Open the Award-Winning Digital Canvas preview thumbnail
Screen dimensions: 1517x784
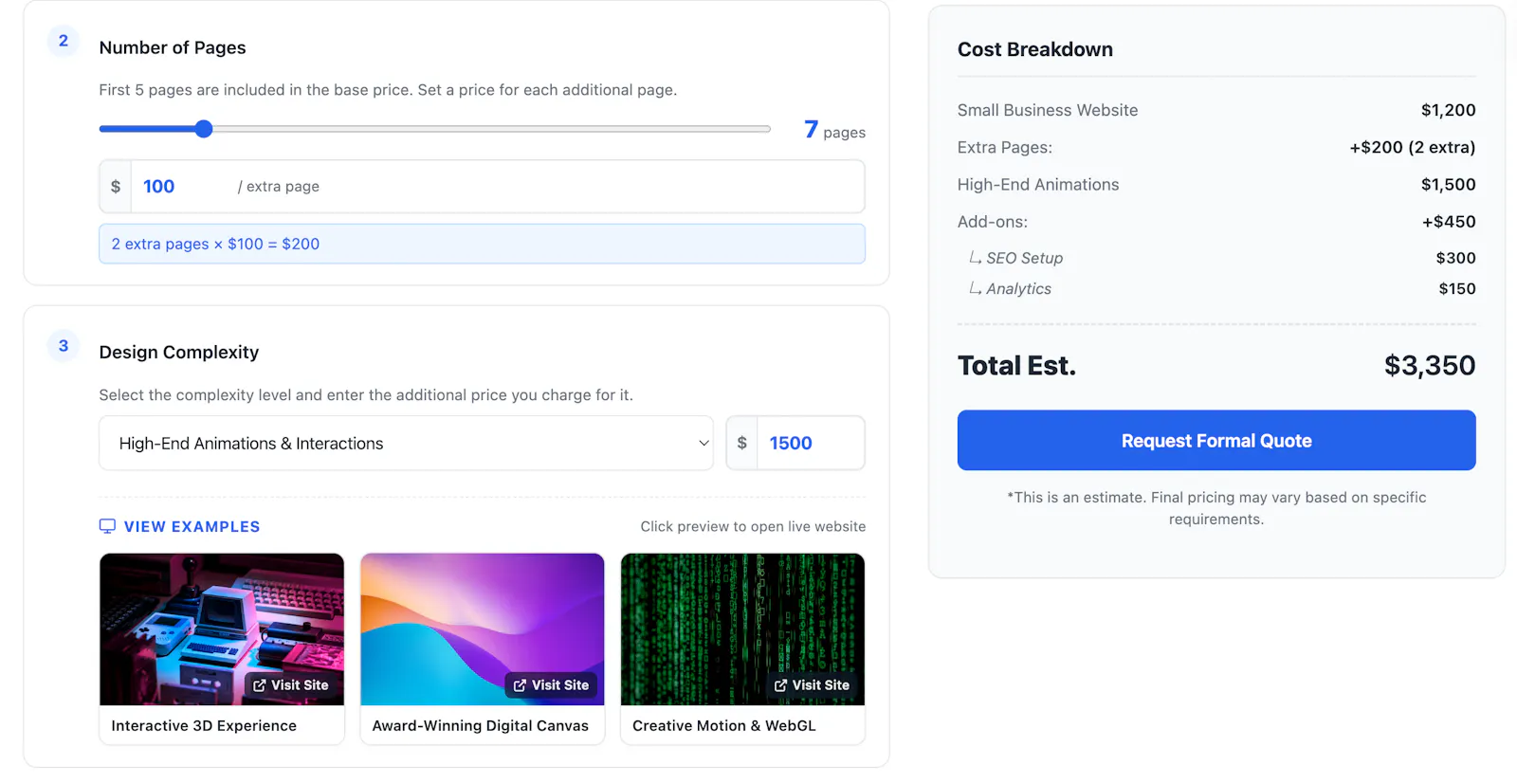482,629
